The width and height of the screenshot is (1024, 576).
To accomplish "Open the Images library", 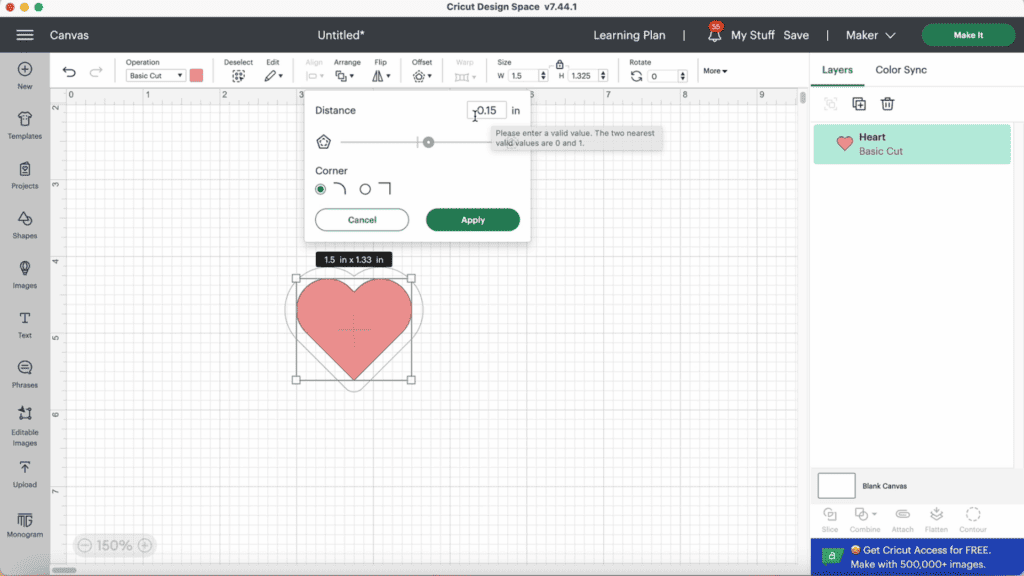I will pyautogui.click(x=25, y=274).
